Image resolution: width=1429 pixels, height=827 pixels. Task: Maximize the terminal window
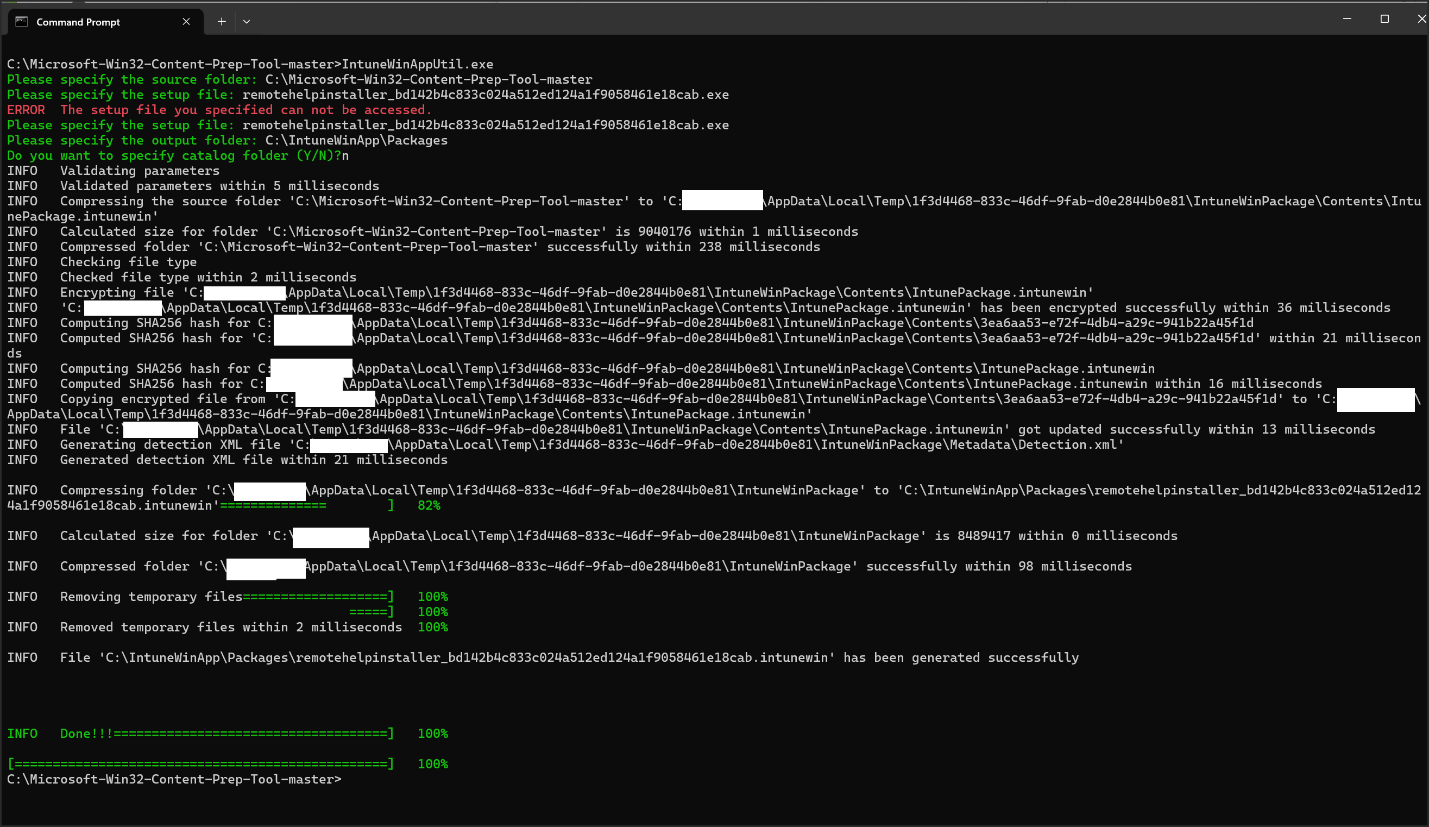[x=1385, y=19]
